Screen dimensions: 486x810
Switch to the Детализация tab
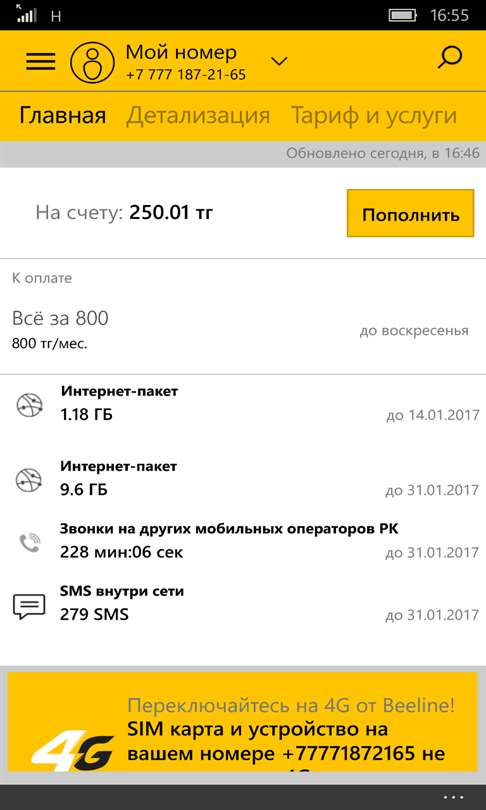tap(198, 116)
